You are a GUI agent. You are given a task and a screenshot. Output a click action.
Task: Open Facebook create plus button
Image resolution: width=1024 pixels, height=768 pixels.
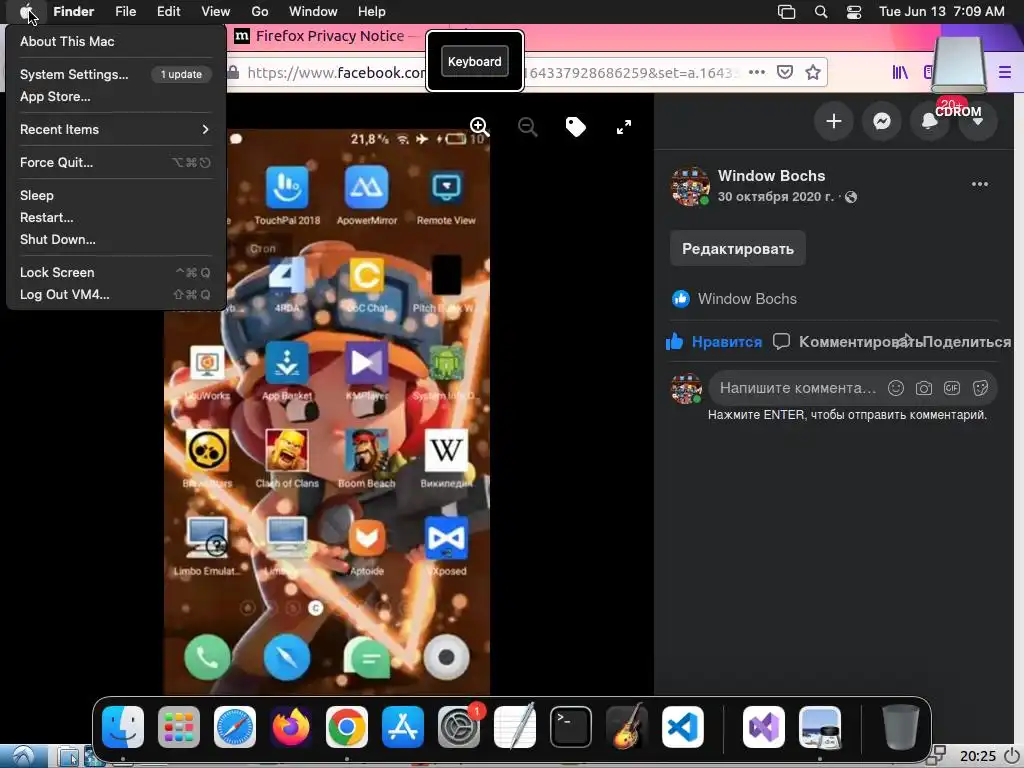833,121
